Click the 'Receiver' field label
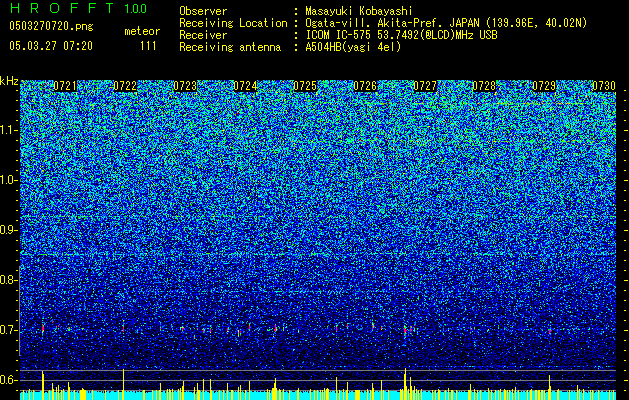 [203, 35]
